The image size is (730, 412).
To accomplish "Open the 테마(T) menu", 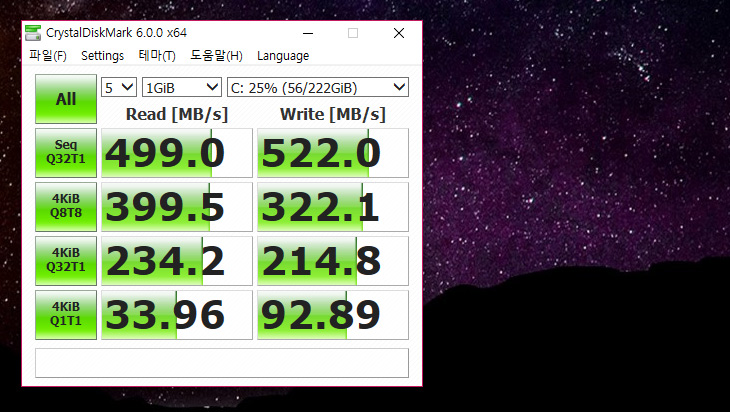I will [x=157, y=56].
